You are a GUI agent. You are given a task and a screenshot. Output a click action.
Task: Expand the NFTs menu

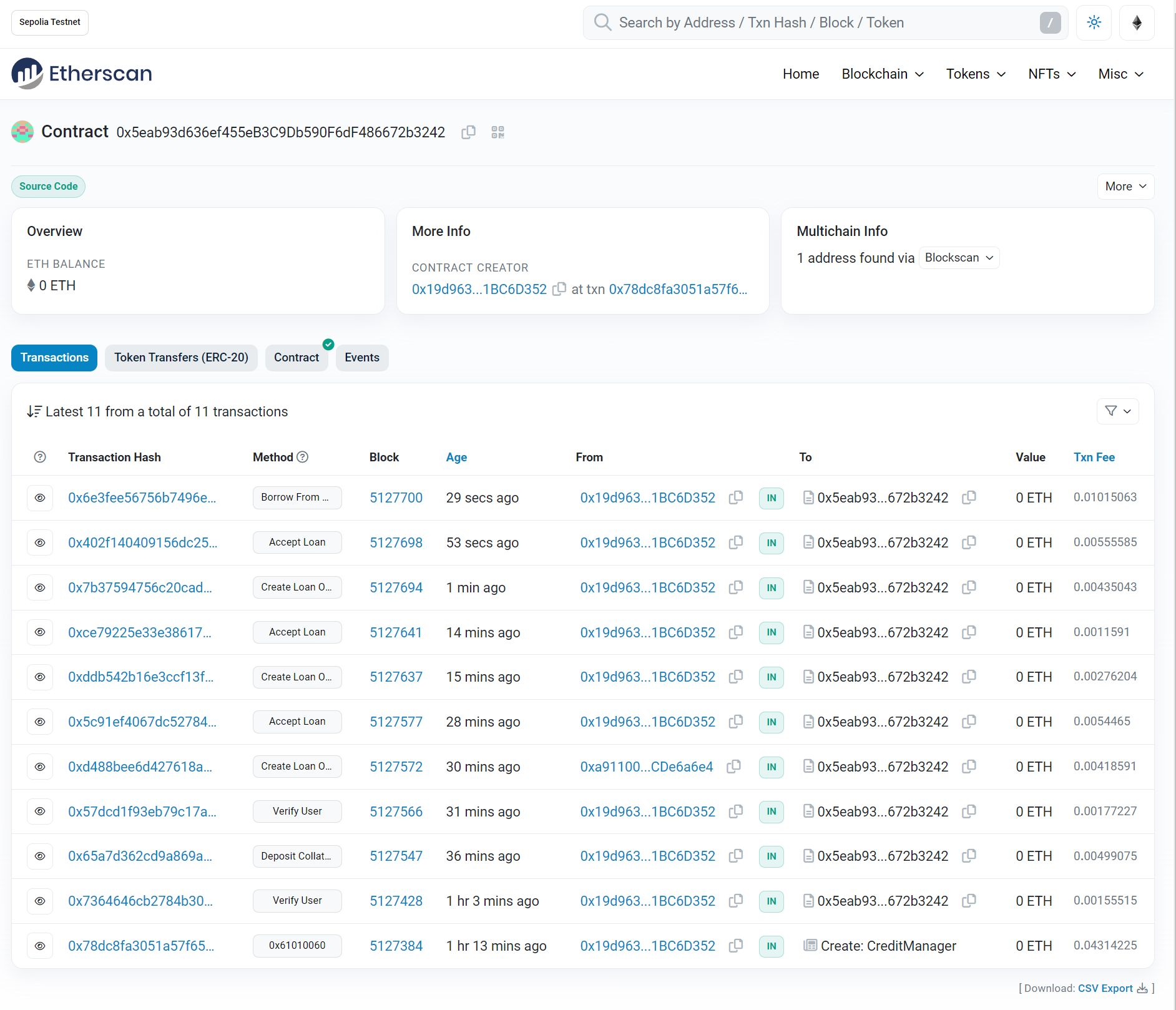pos(1052,74)
